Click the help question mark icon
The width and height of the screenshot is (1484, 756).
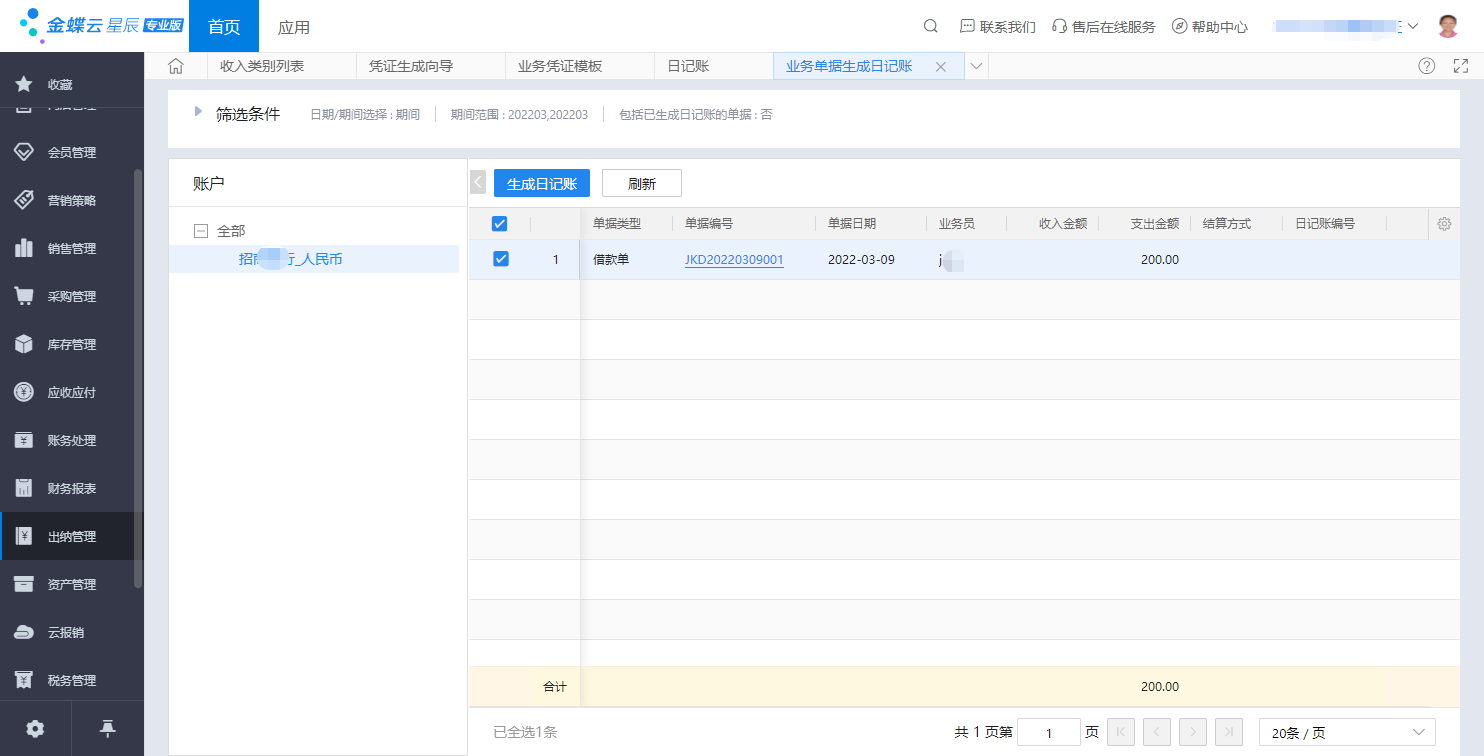[x=1427, y=66]
